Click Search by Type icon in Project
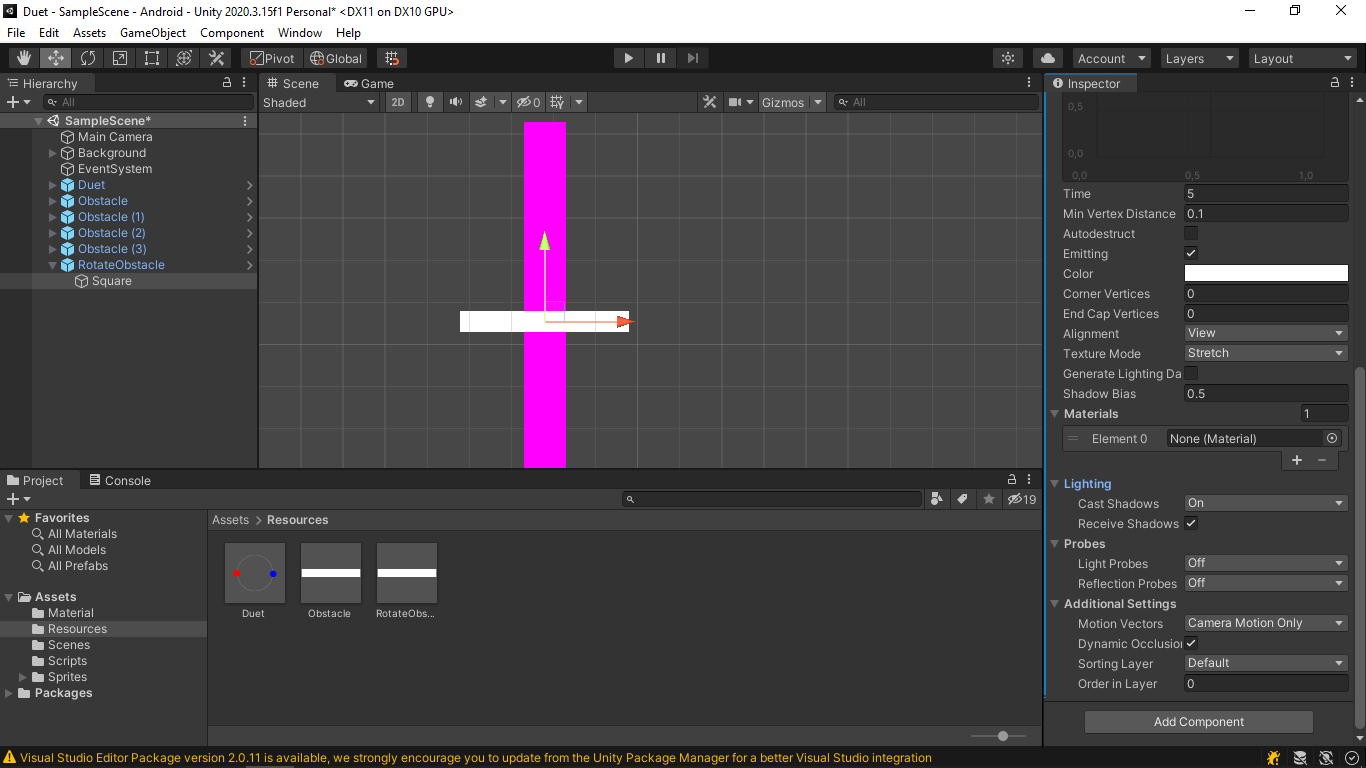The image size is (1366, 768). pos(937,498)
